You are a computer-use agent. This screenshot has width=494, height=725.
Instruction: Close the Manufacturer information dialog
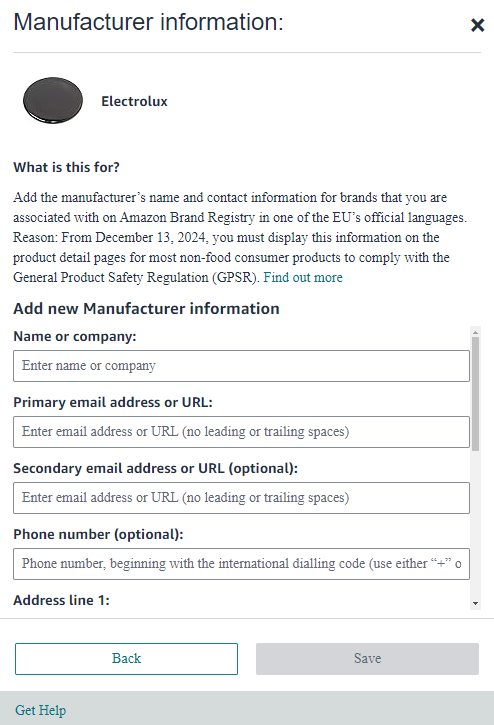[x=477, y=25]
